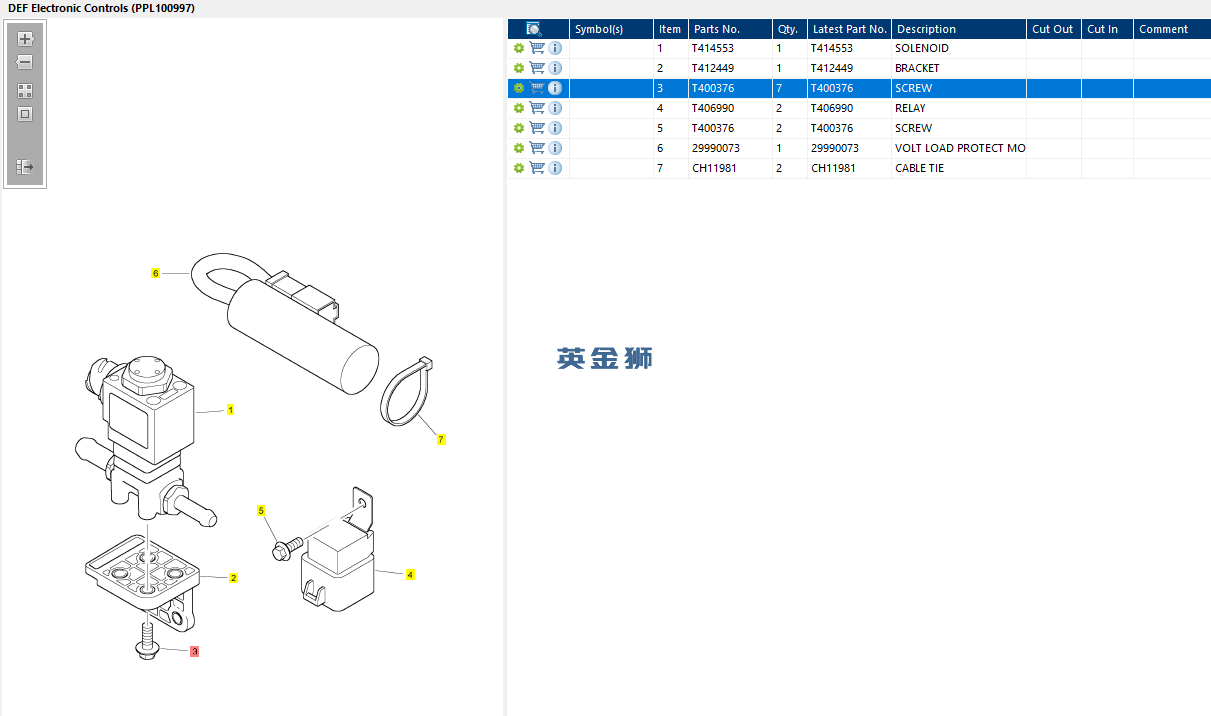Screen dimensions: 1211x716
Task: Zoom in on the parts diagram
Action: (26, 39)
